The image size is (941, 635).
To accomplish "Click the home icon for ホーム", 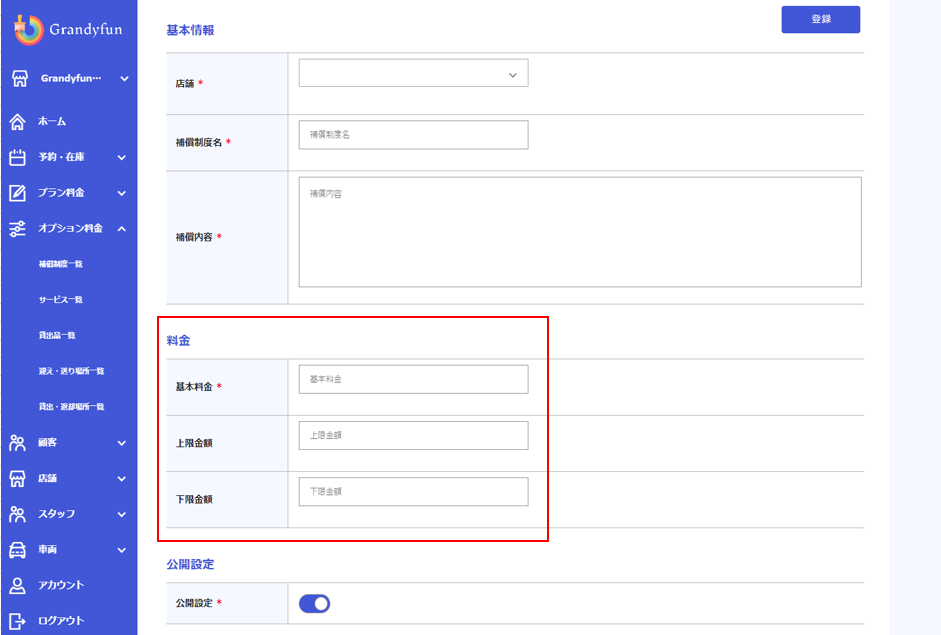I will click(17, 122).
